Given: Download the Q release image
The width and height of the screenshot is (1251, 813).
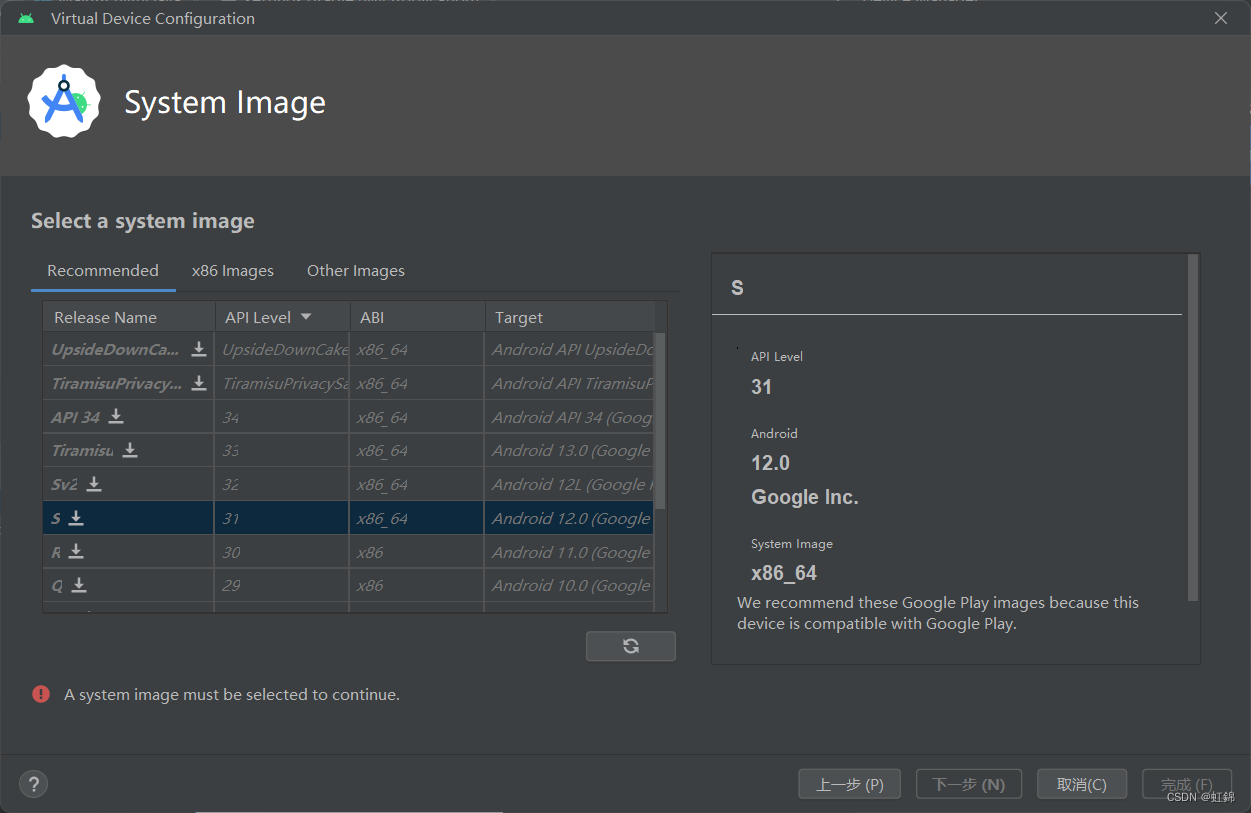Looking at the screenshot, I should 79,585.
